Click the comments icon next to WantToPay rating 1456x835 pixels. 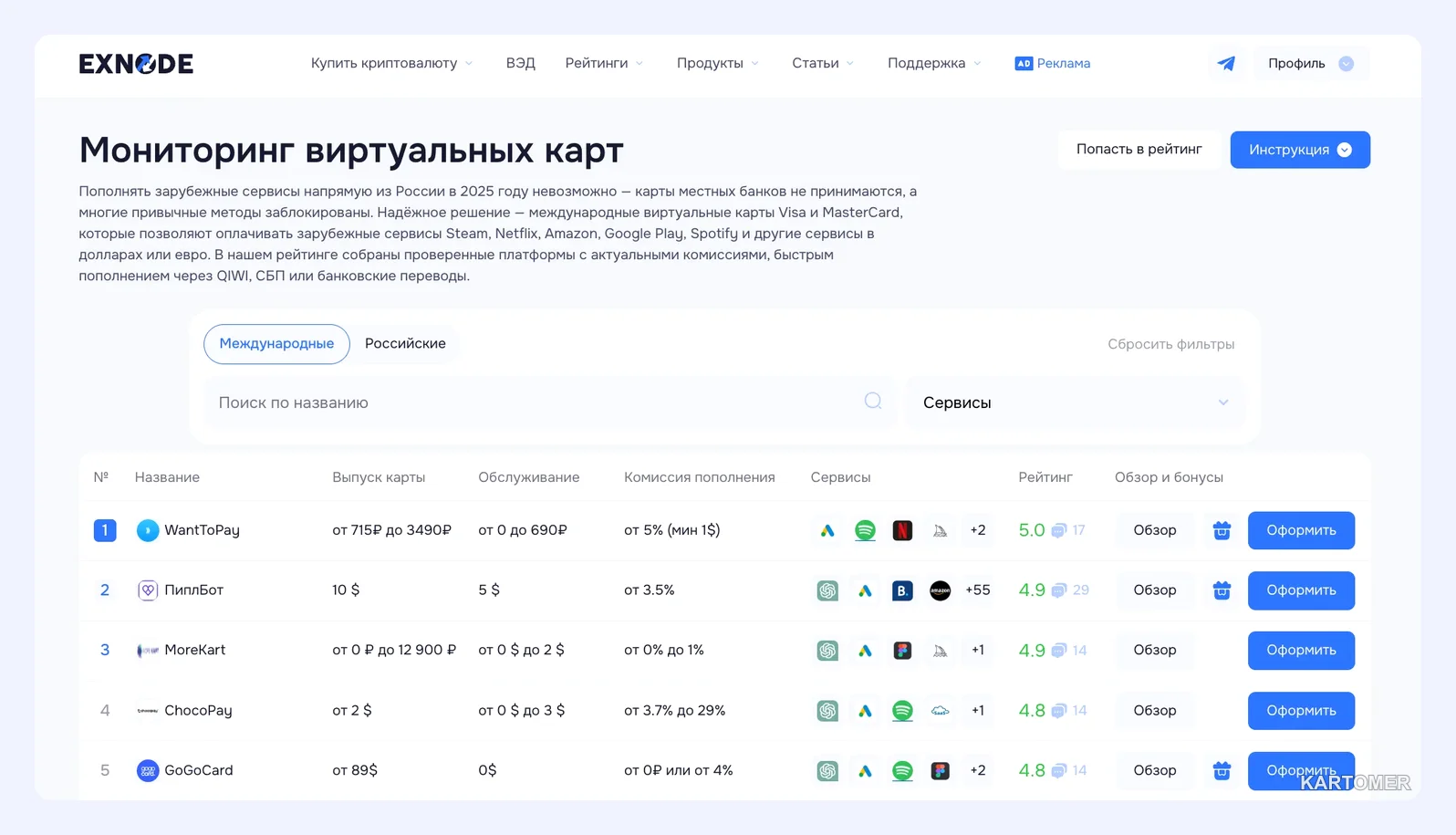1058,531
